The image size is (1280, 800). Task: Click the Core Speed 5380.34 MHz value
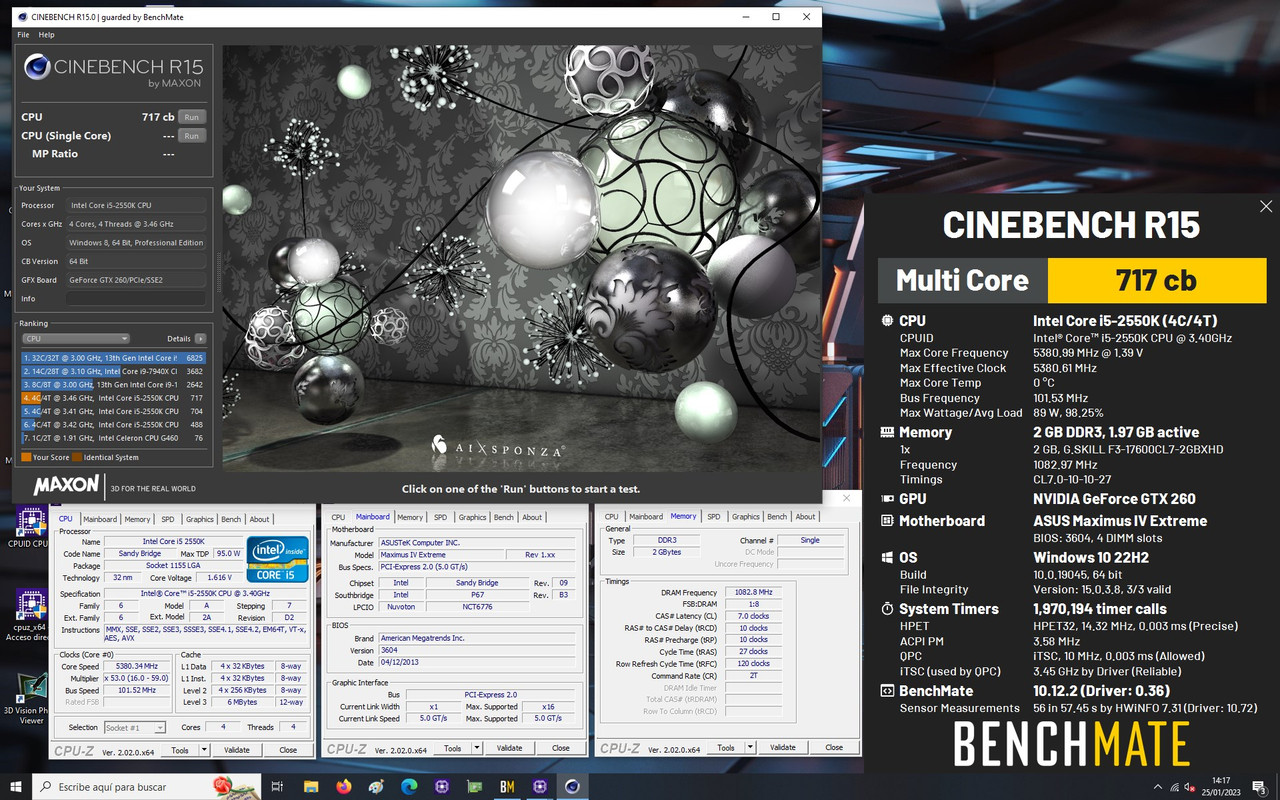pyautogui.click(x=137, y=665)
